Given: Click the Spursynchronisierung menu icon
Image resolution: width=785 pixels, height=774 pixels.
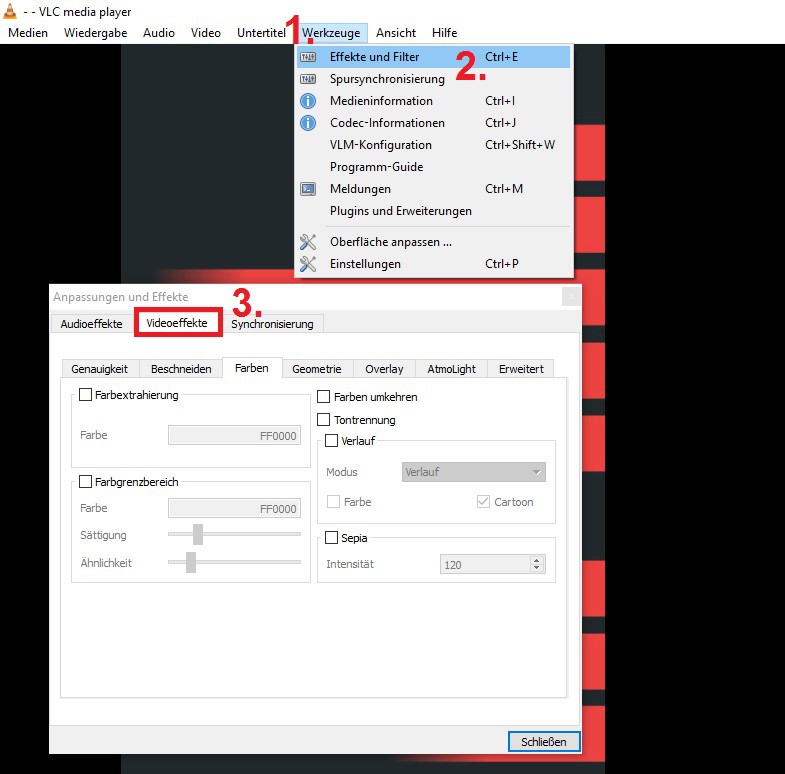Looking at the screenshot, I should (309, 79).
